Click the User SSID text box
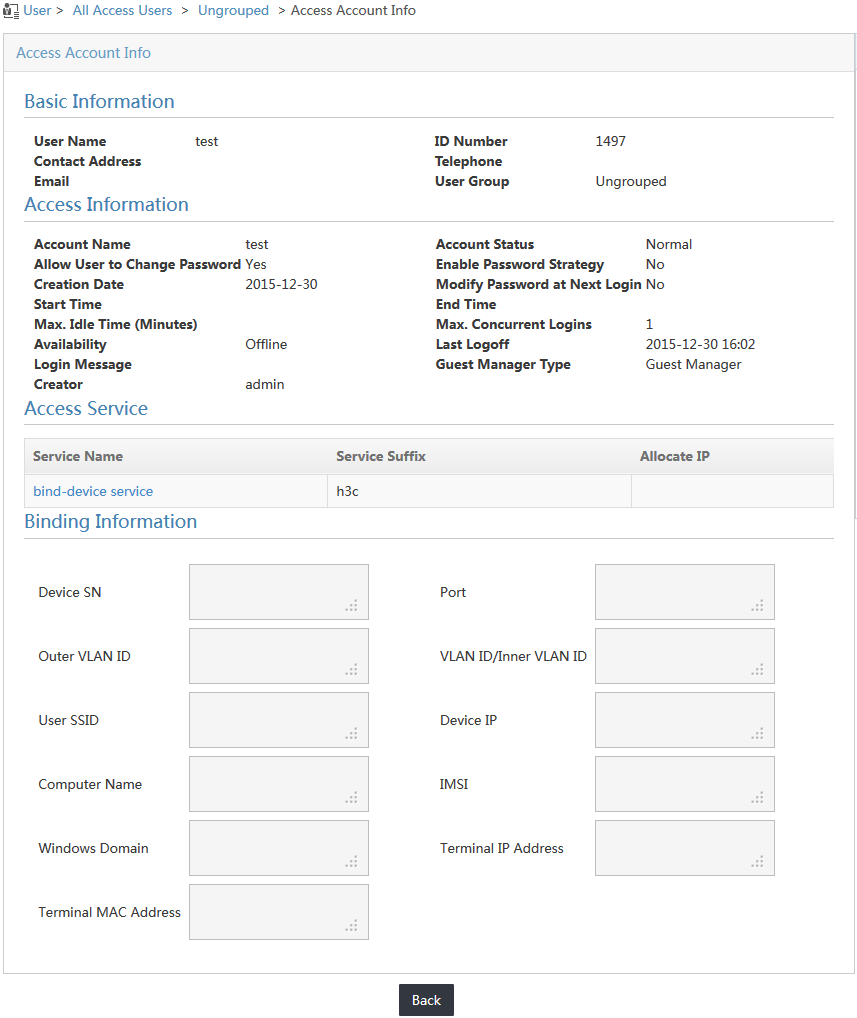857x1018 pixels. (279, 720)
